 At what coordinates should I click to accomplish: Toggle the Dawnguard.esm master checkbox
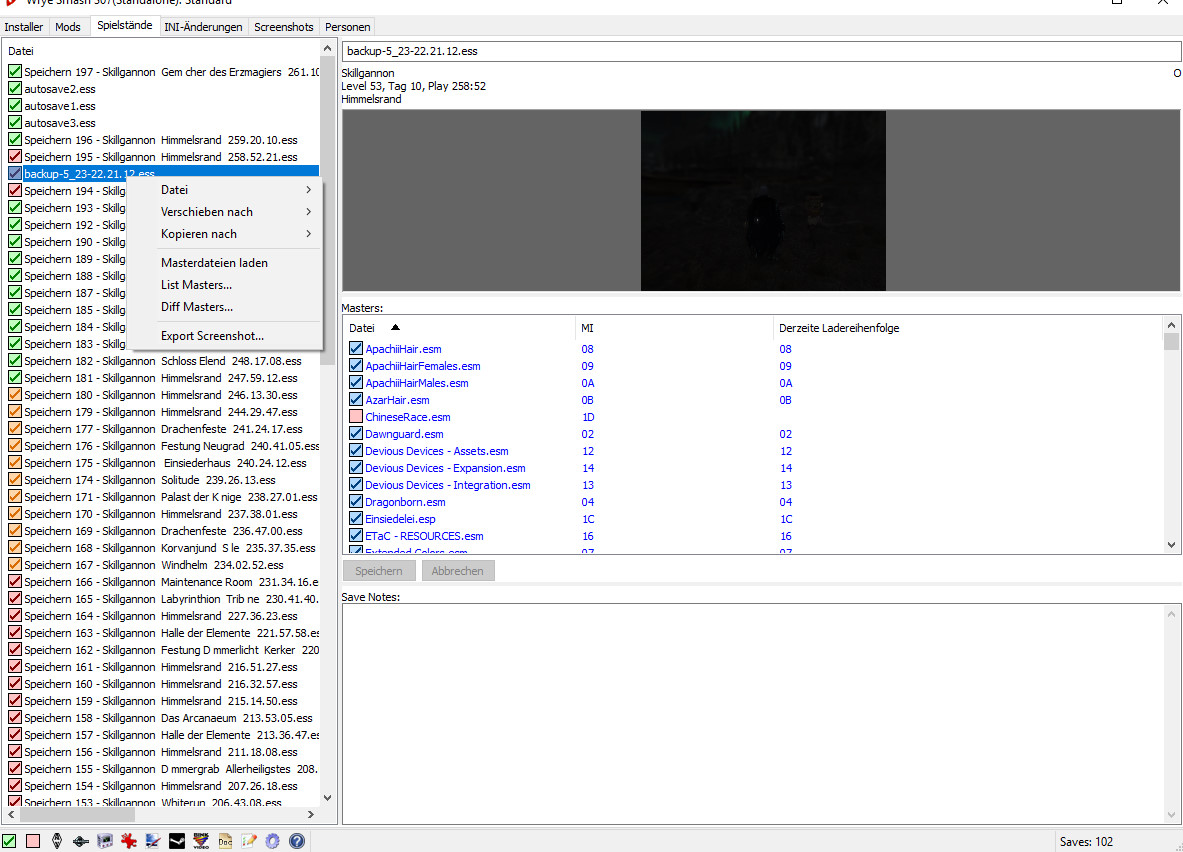(356, 434)
